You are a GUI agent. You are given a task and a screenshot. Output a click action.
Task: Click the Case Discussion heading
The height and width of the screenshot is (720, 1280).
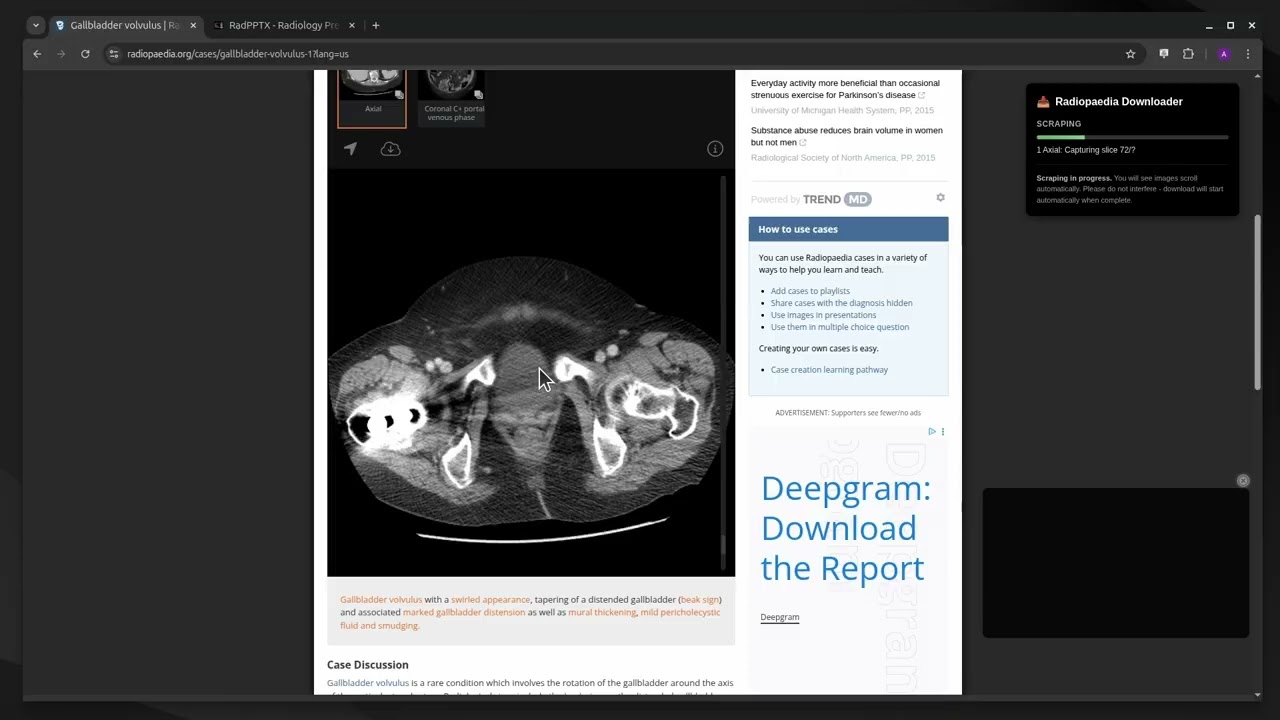click(367, 665)
